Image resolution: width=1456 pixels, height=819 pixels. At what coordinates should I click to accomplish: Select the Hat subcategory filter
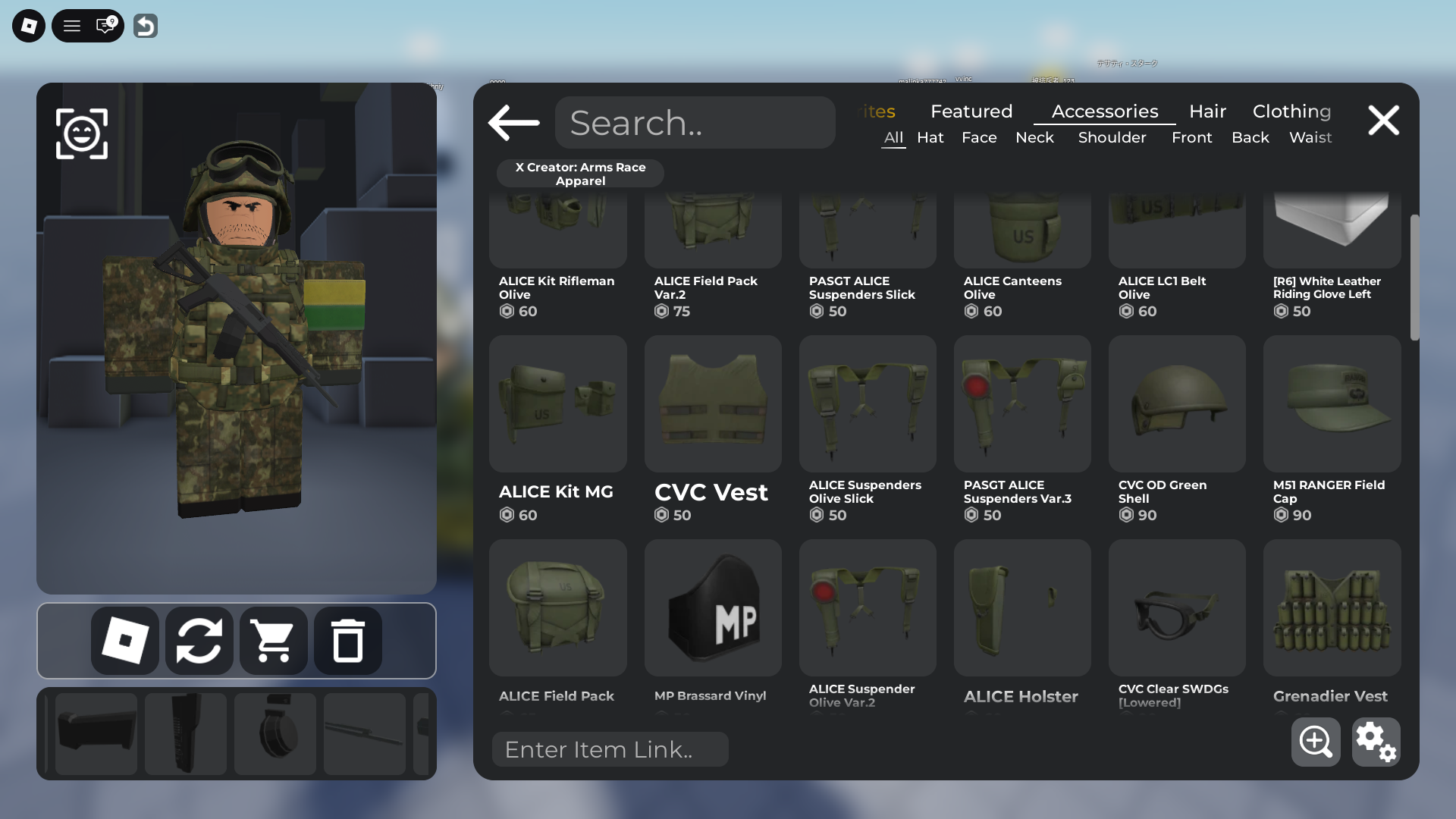(x=930, y=138)
